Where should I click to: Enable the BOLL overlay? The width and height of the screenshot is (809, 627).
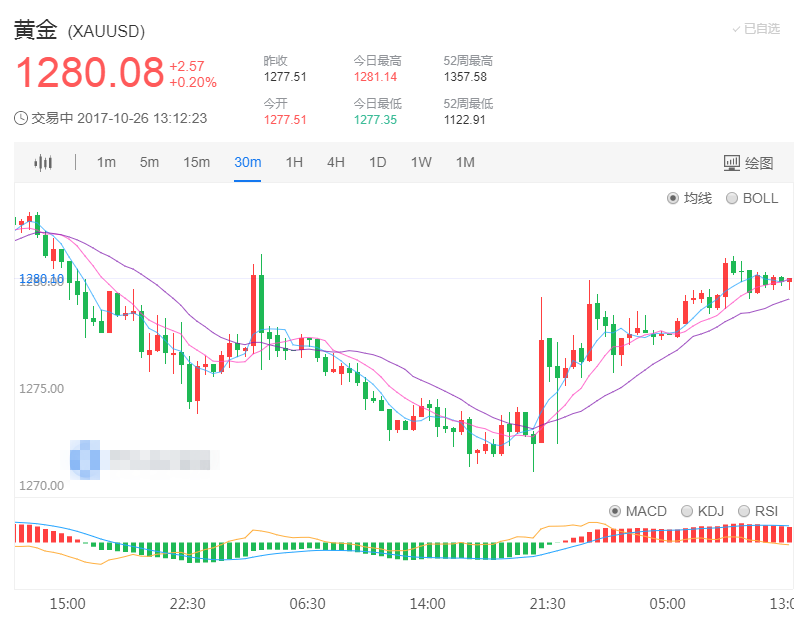(x=732, y=198)
